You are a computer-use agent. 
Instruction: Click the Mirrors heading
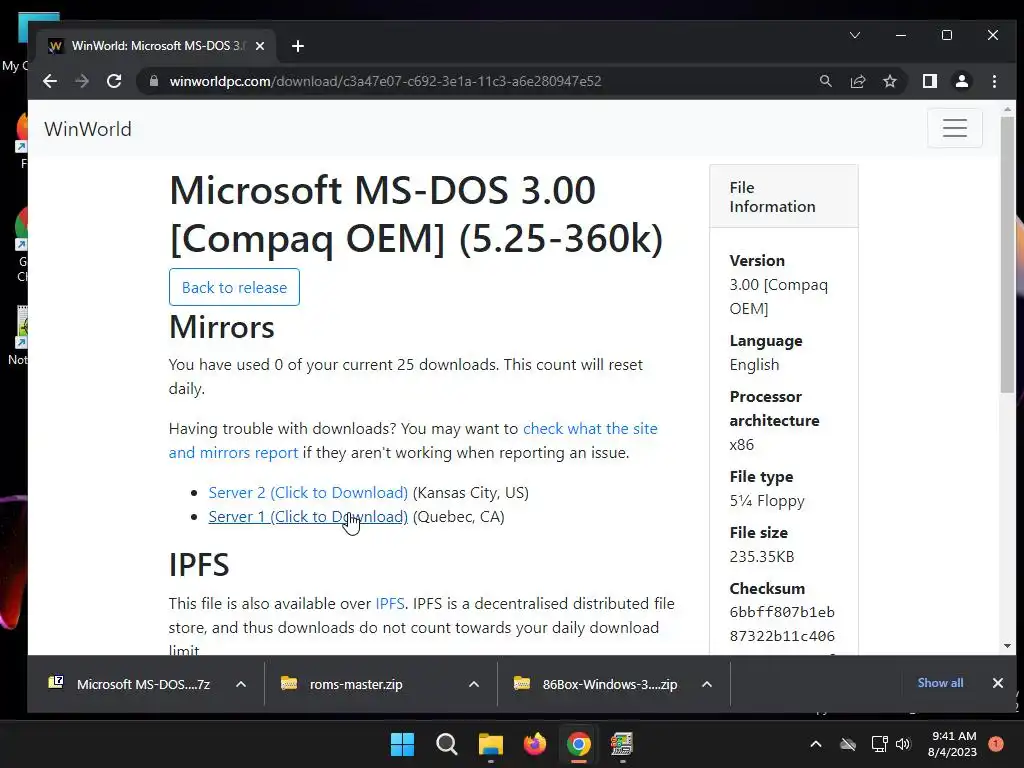(221, 327)
